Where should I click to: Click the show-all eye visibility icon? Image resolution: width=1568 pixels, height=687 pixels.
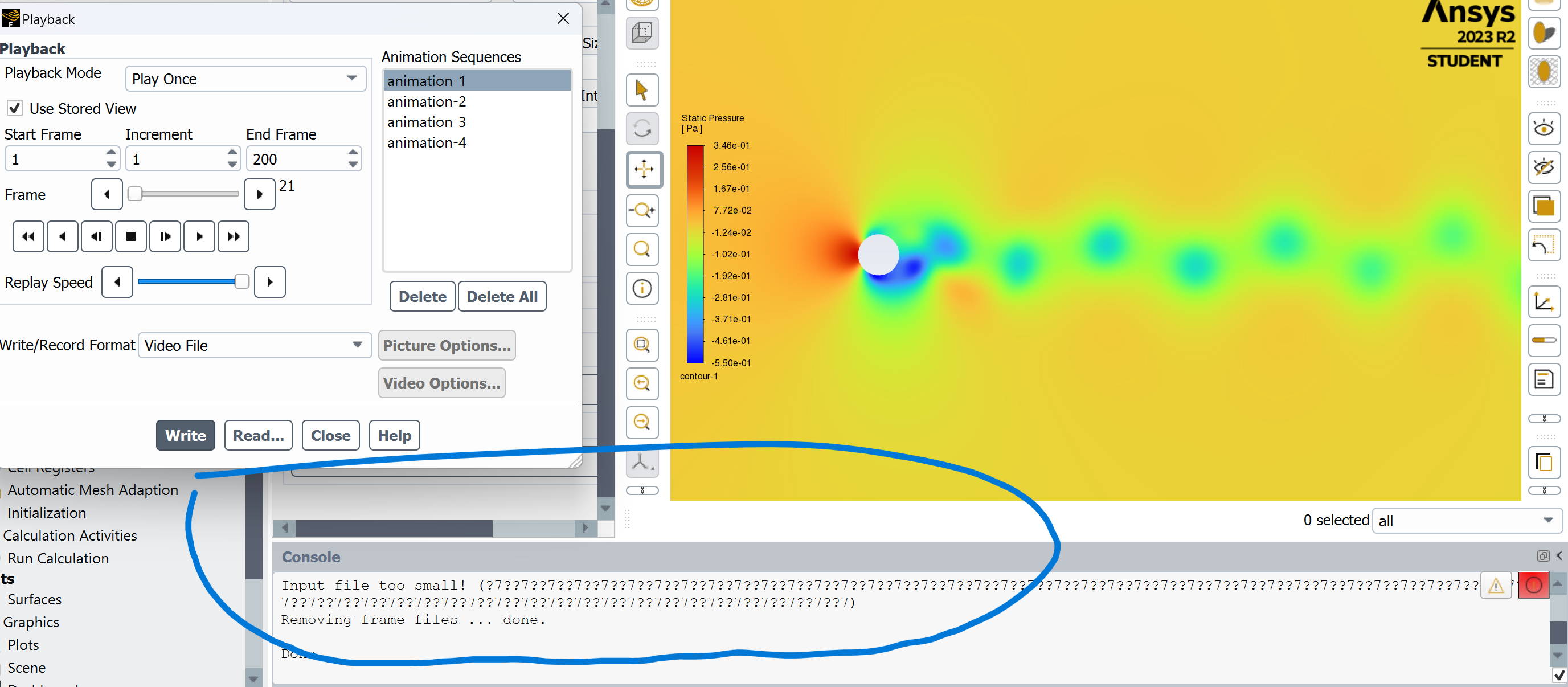coord(1543,129)
